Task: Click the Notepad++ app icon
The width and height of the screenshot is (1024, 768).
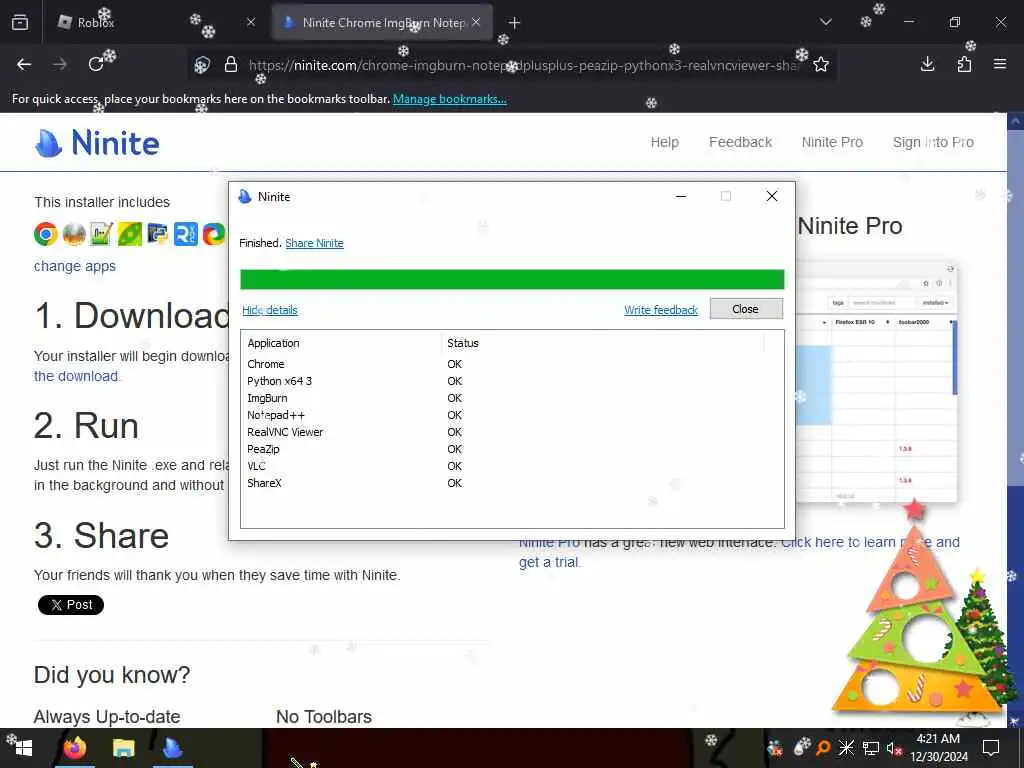Action: pos(101,234)
